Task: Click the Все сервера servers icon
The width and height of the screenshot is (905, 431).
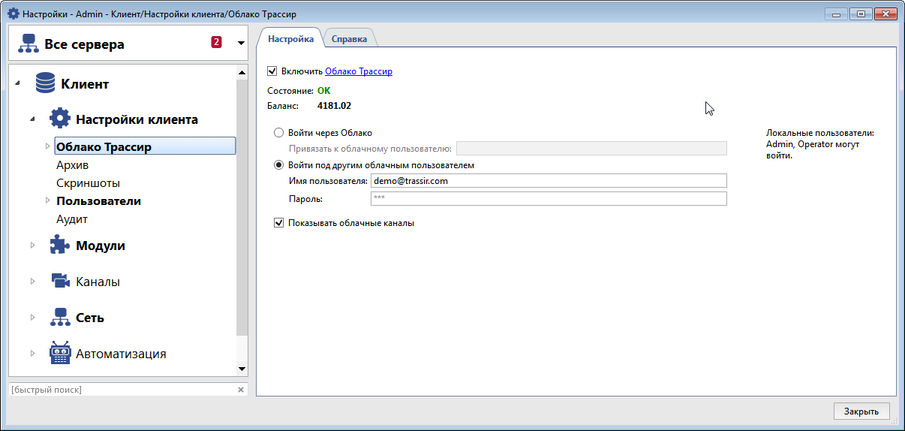Action: [28, 44]
